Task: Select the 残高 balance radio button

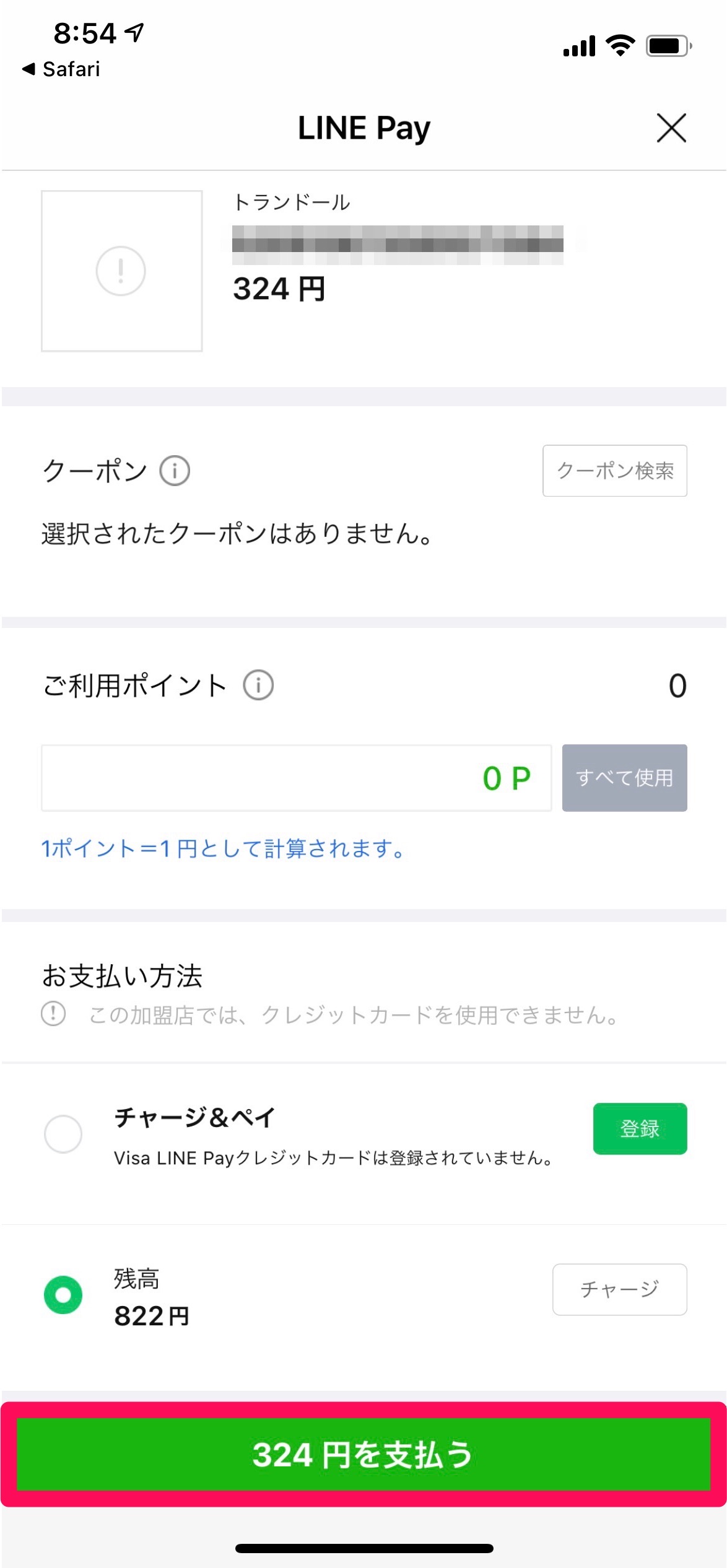Action: (63, 1294)
